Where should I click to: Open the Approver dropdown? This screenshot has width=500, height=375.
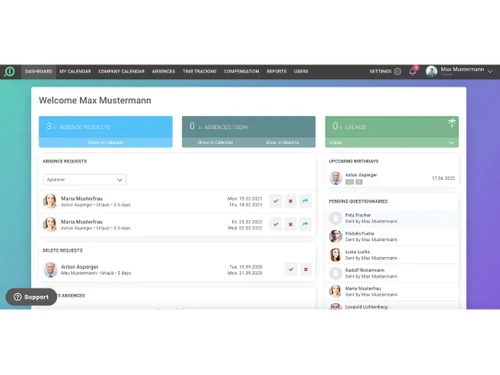click(x=85, y=180)
